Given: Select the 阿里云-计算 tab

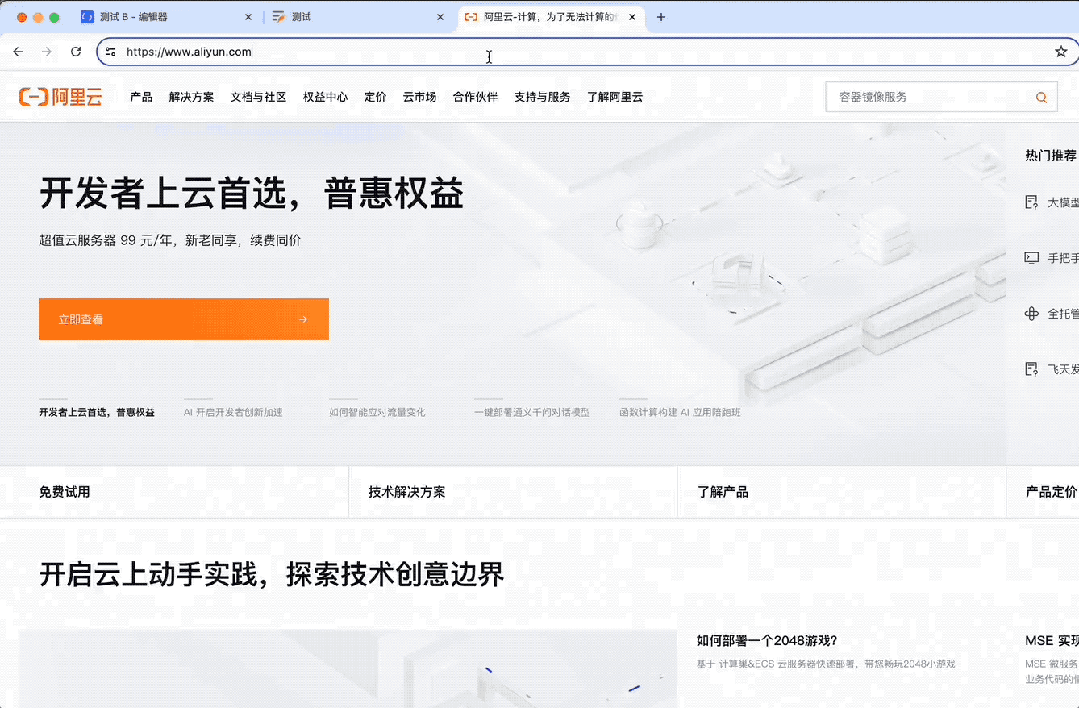Looking at the screenshot, I should pyautogui.click(x=551, y=17).
